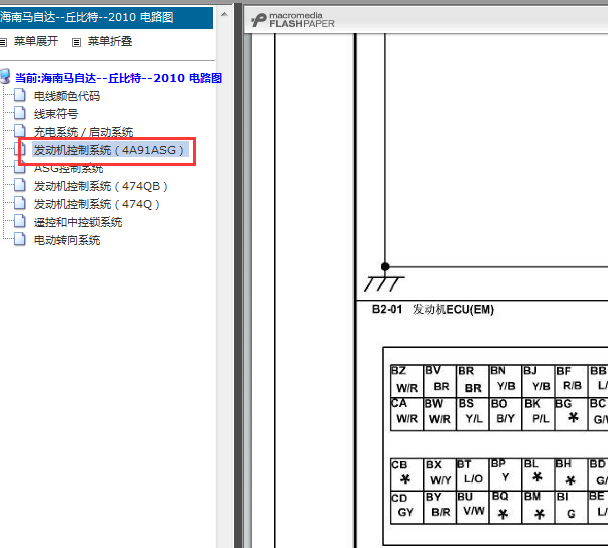
Task: Click the 海南马自达--丘比特--2010 电路图 header title
Action: 87,17
